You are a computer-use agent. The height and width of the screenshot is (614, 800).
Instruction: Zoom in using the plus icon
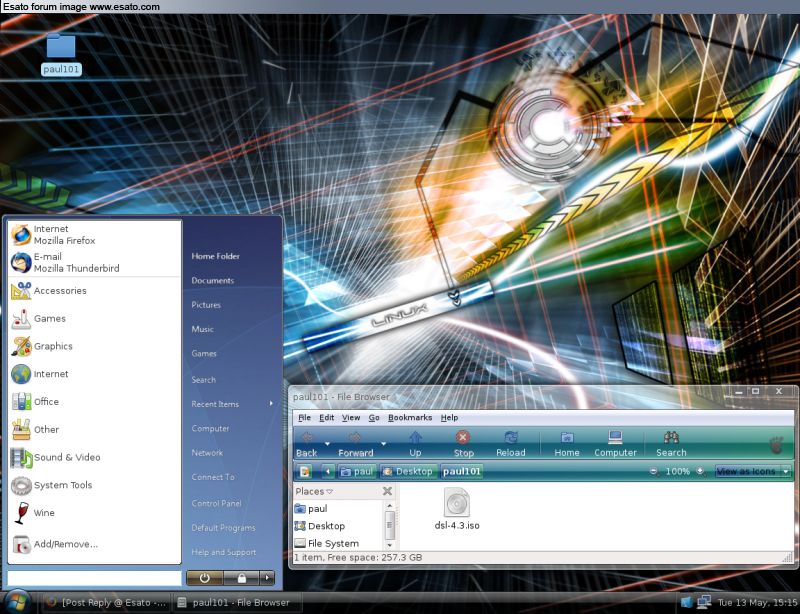[701, 471]
